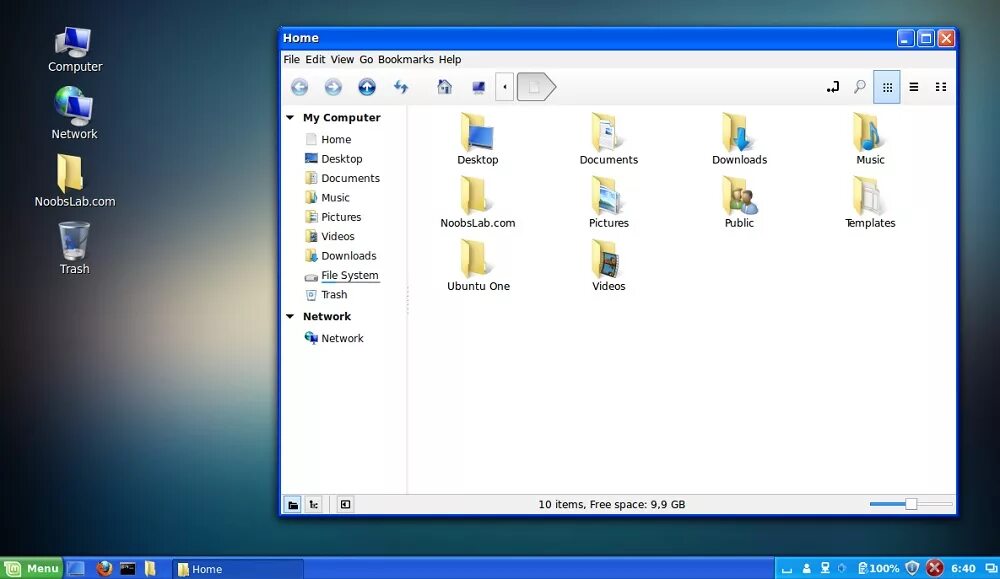
Task: Go back with the Back arrow button
Action: point(299,87)
